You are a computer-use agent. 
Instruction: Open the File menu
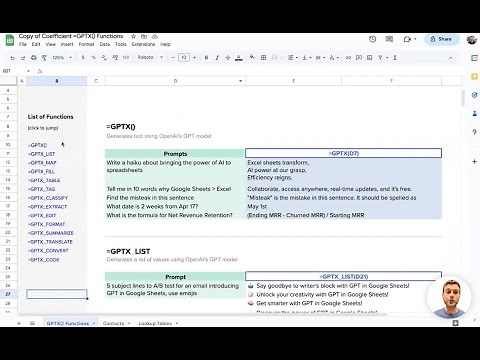pos(23,44)
